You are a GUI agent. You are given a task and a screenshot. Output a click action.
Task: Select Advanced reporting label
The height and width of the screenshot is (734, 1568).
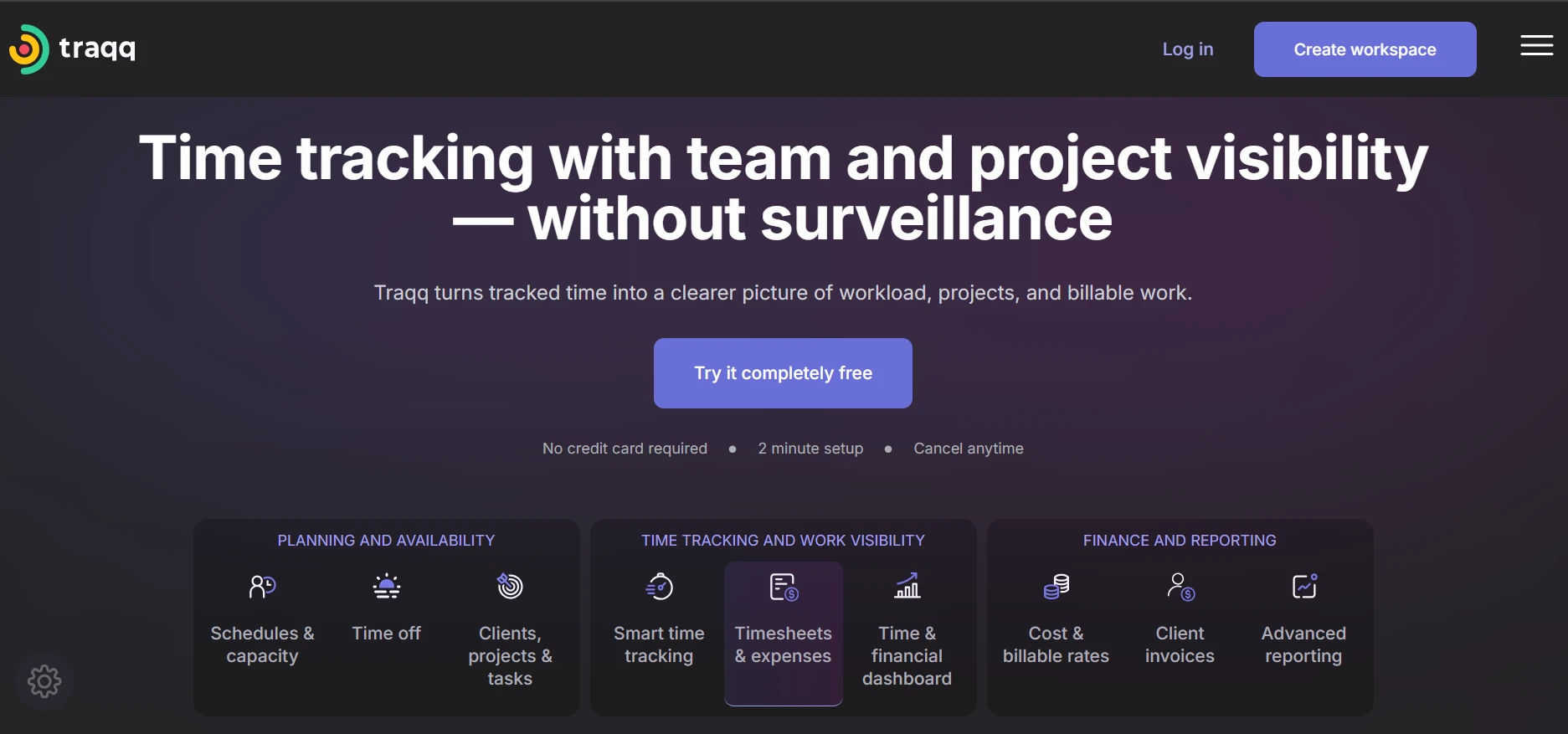pos(1304,644)
